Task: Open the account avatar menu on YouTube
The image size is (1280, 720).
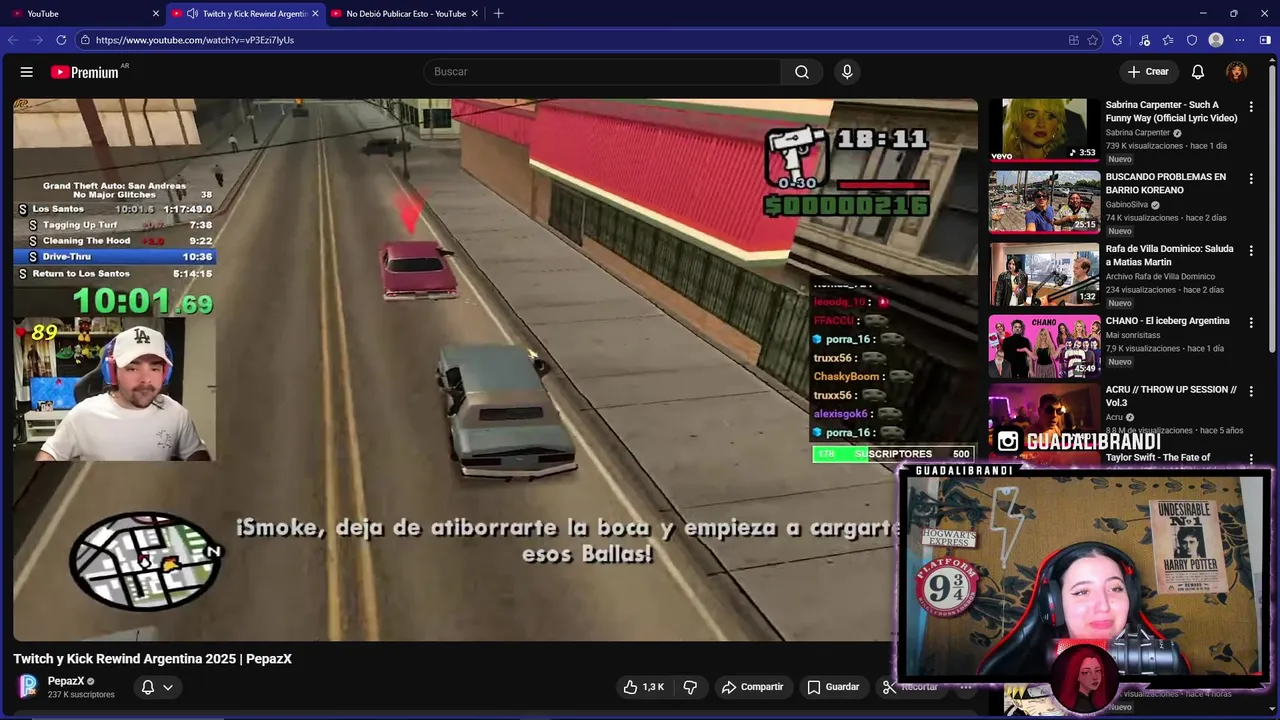Action: (x=1237, y=72)
